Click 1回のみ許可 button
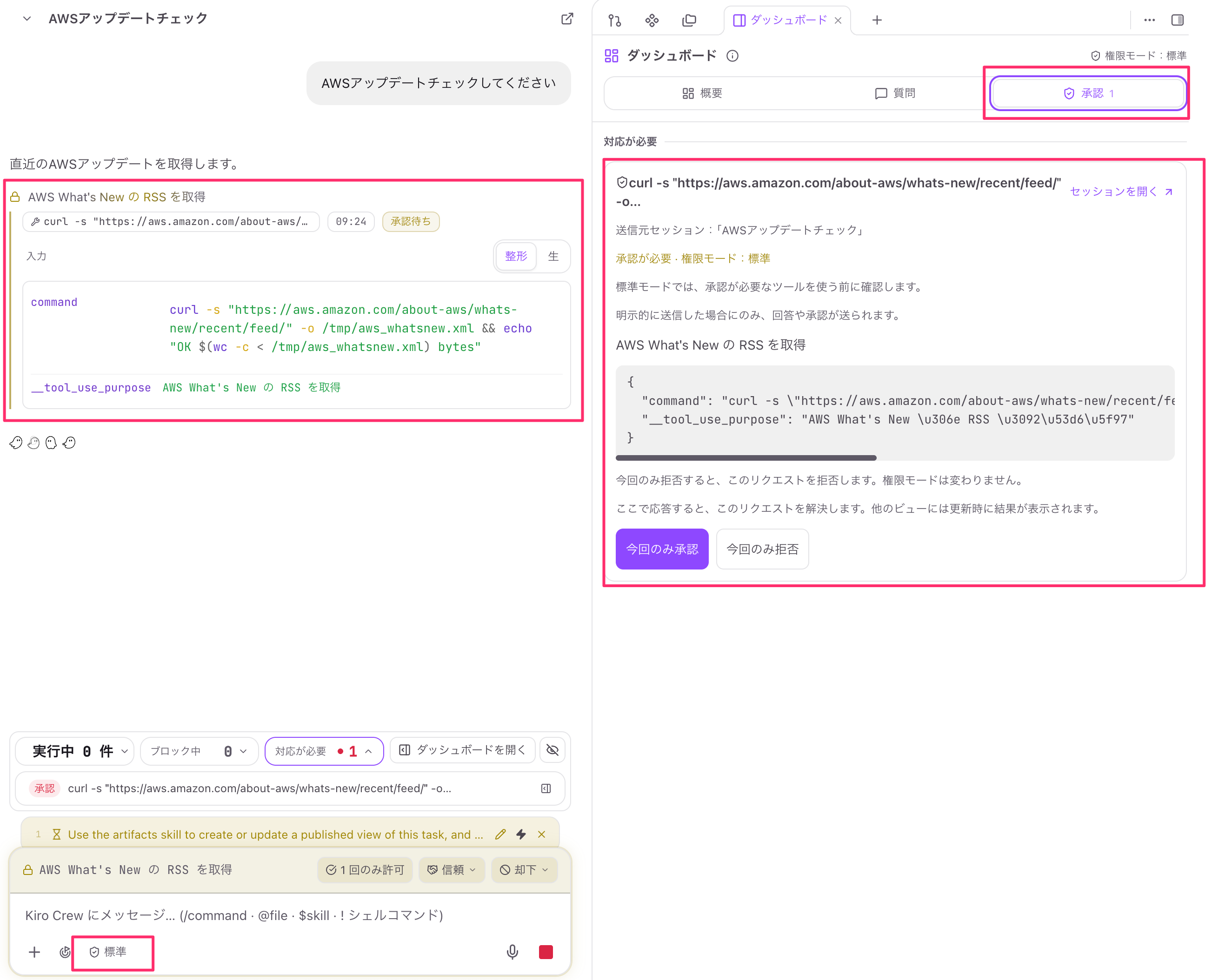Screen dimensions: 1225x980 point(365,870)
